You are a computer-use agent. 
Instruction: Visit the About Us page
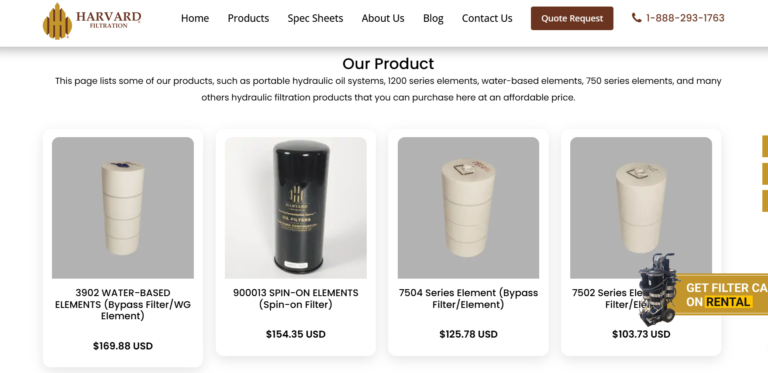coord(383,19)
